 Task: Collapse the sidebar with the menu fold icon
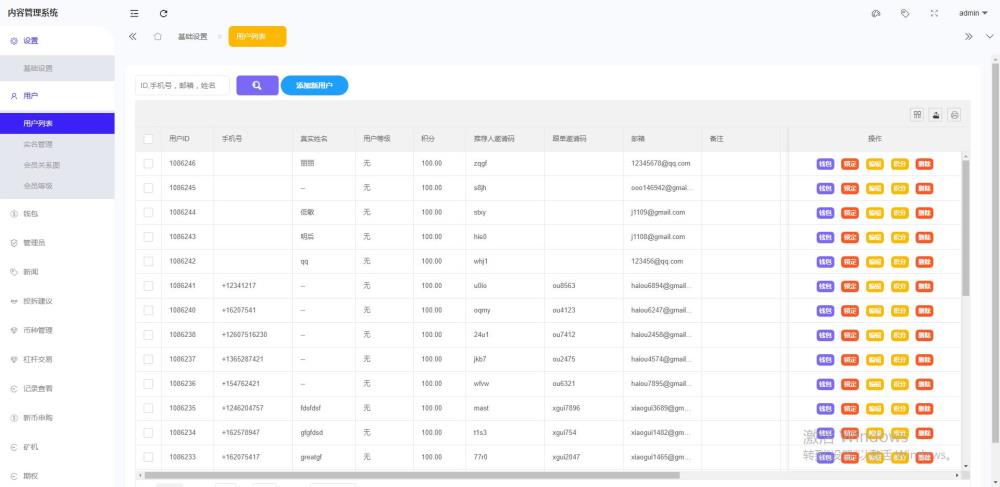point(134,13)
